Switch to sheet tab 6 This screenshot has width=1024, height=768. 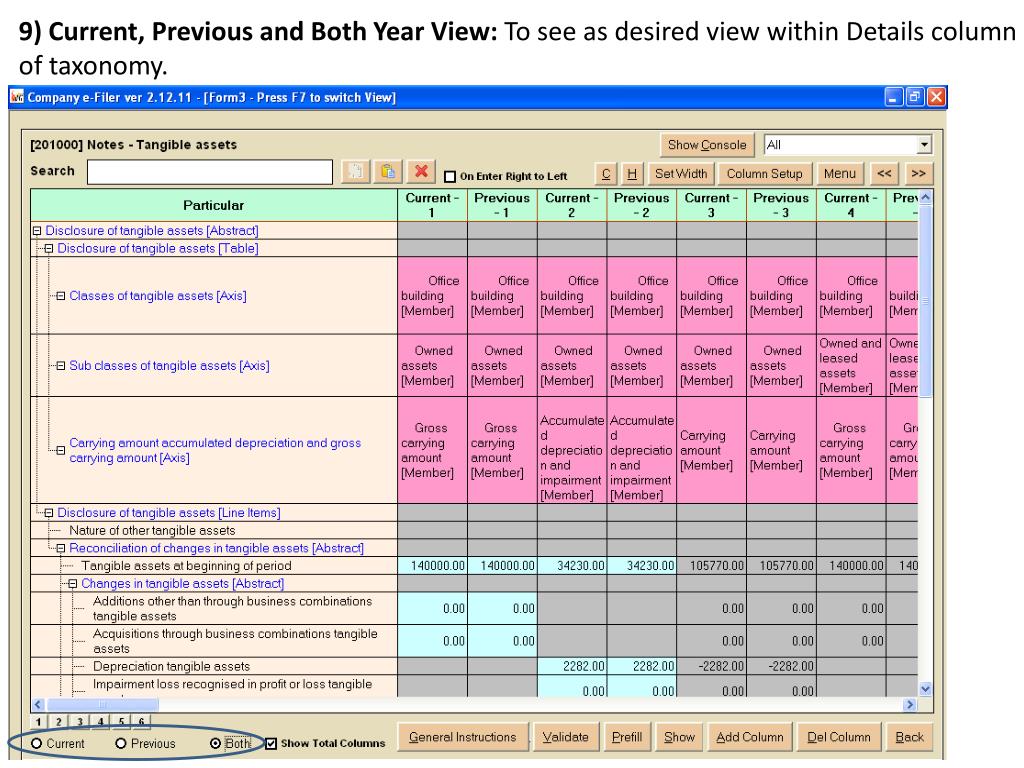[x=141, y=722]
